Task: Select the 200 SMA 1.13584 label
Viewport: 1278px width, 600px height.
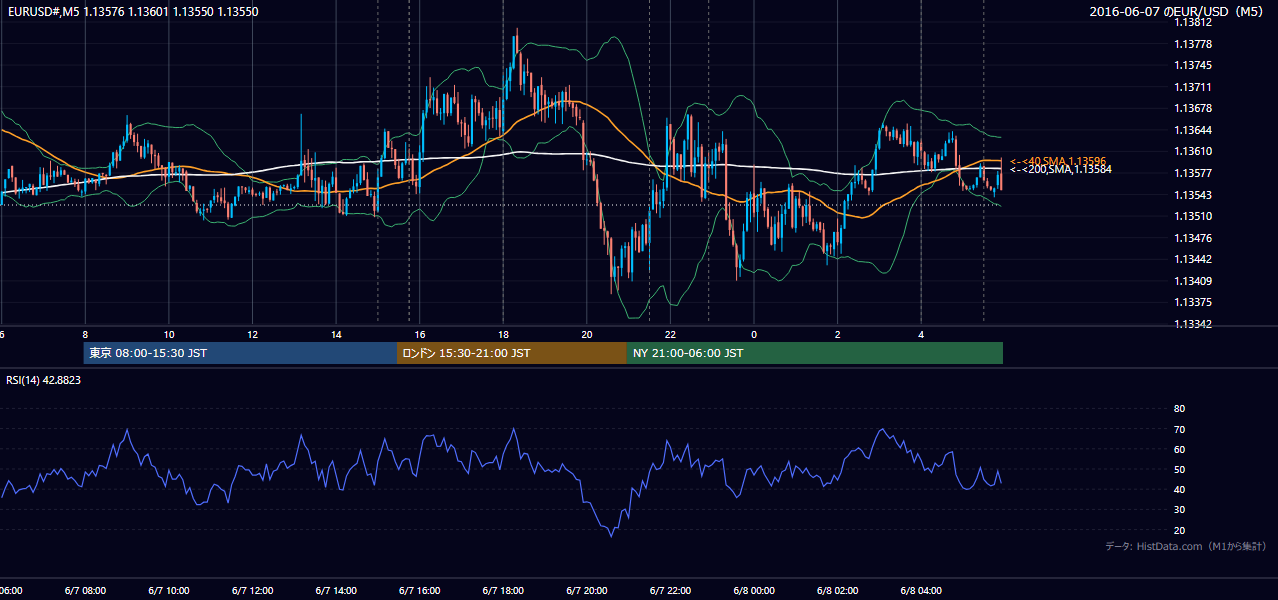Action: [1061, 170]
